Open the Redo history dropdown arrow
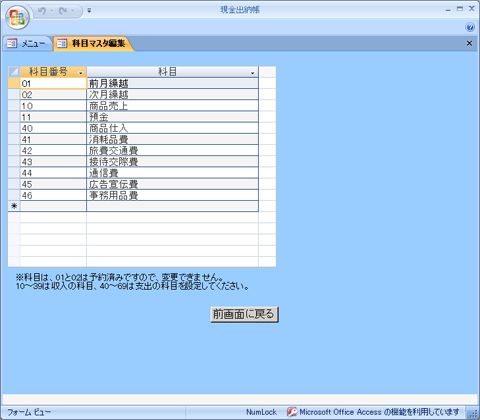 73,11
